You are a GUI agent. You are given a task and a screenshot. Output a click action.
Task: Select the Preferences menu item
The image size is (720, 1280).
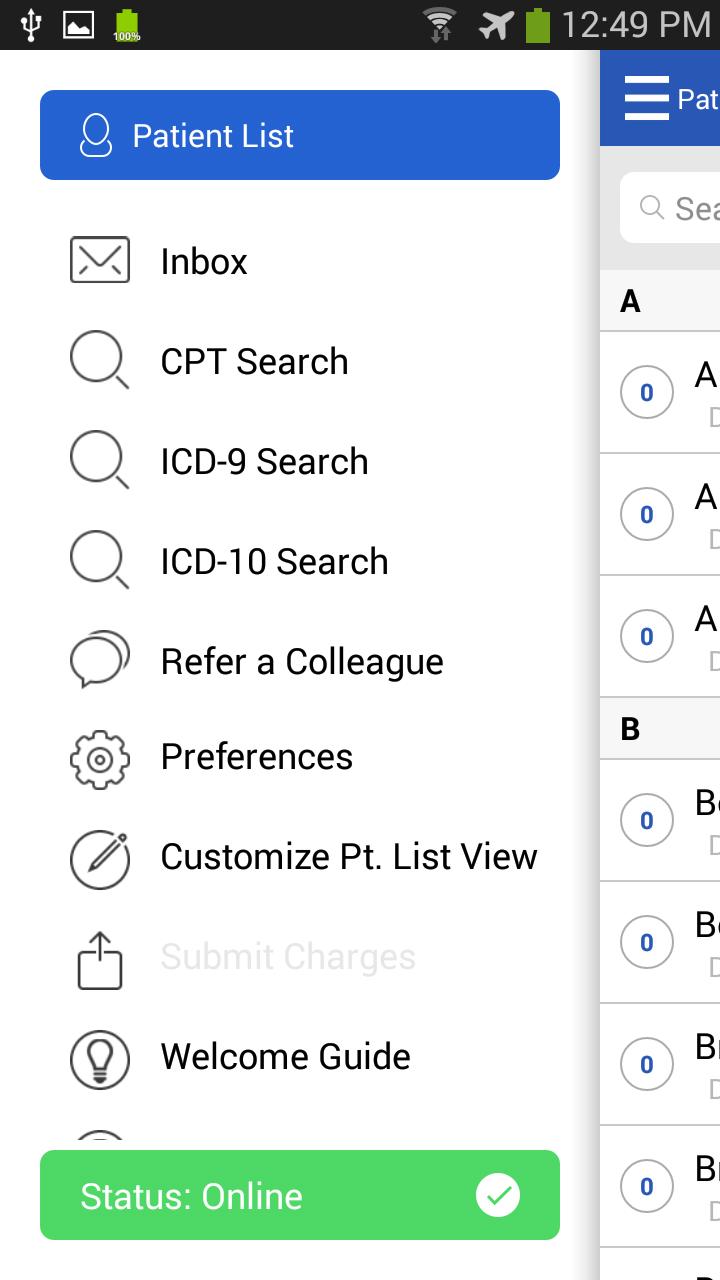click(257, 757)
